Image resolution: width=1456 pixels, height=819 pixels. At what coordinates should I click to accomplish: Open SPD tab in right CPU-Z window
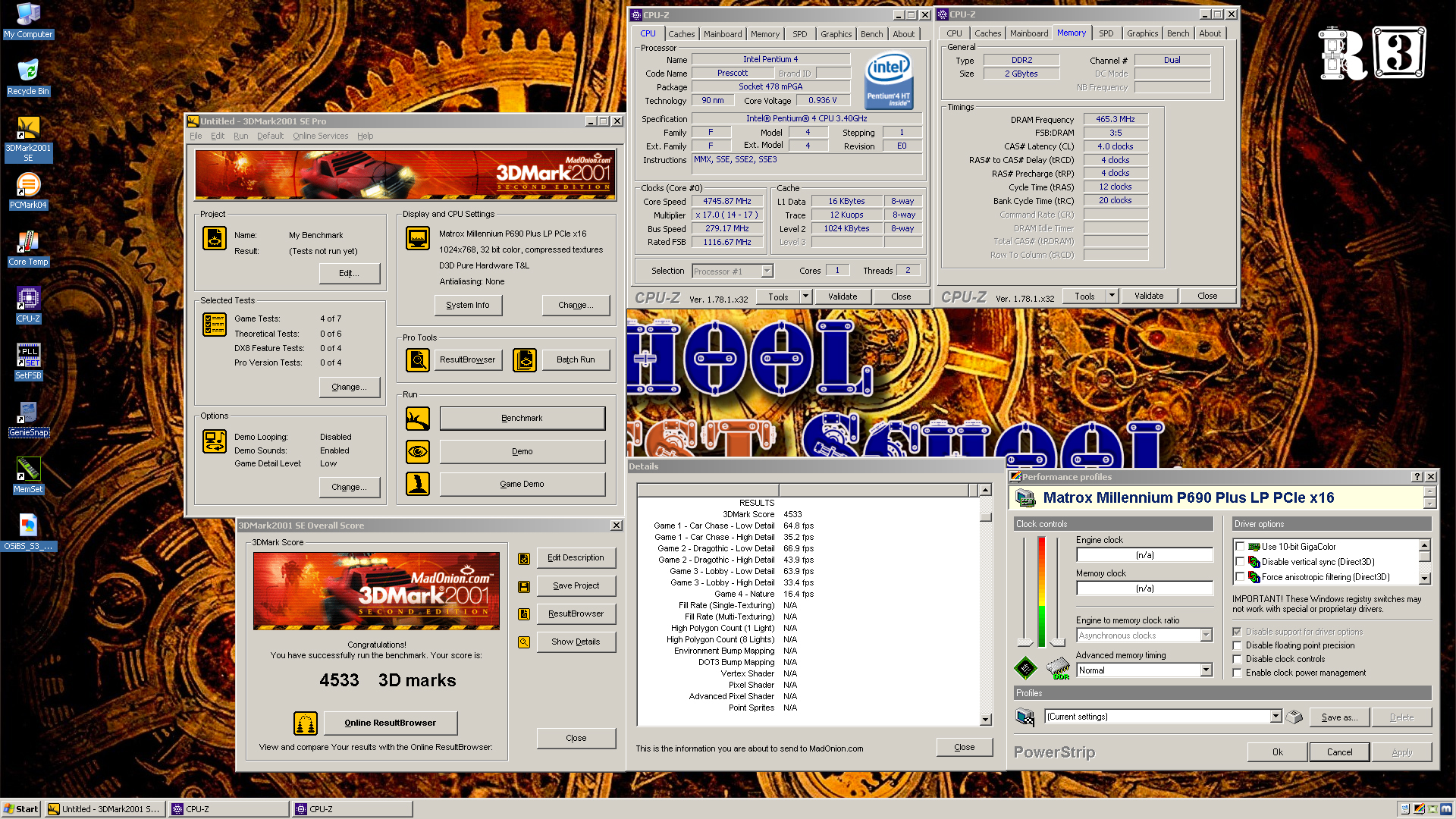point(1106,33)
